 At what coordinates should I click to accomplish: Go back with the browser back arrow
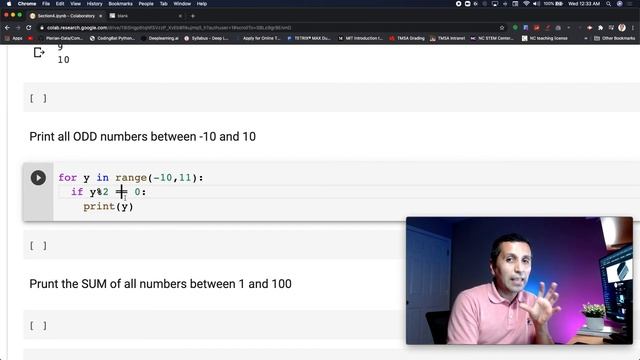pos(7,28)
